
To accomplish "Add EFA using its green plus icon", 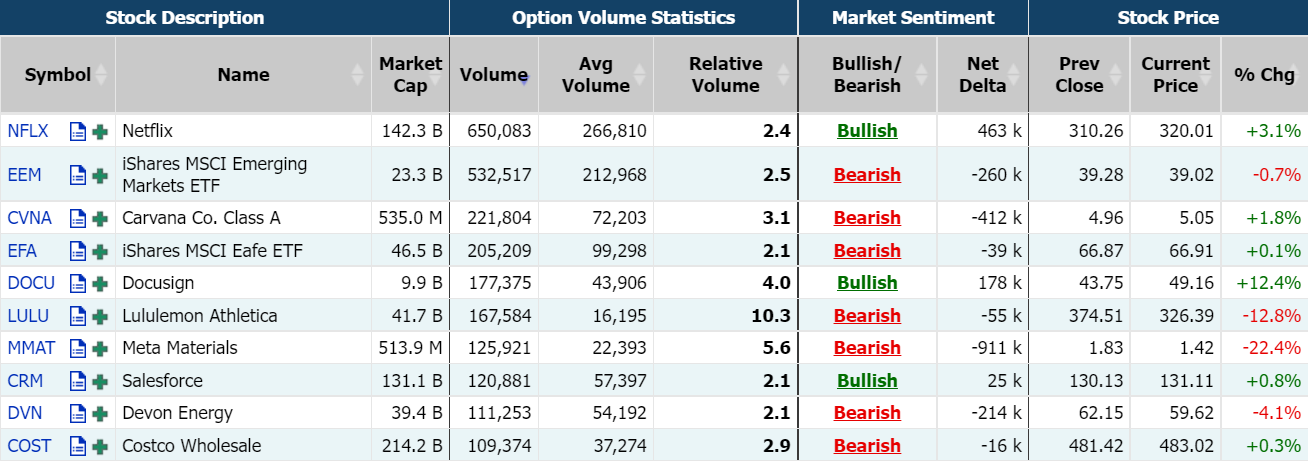I will 100,251.
